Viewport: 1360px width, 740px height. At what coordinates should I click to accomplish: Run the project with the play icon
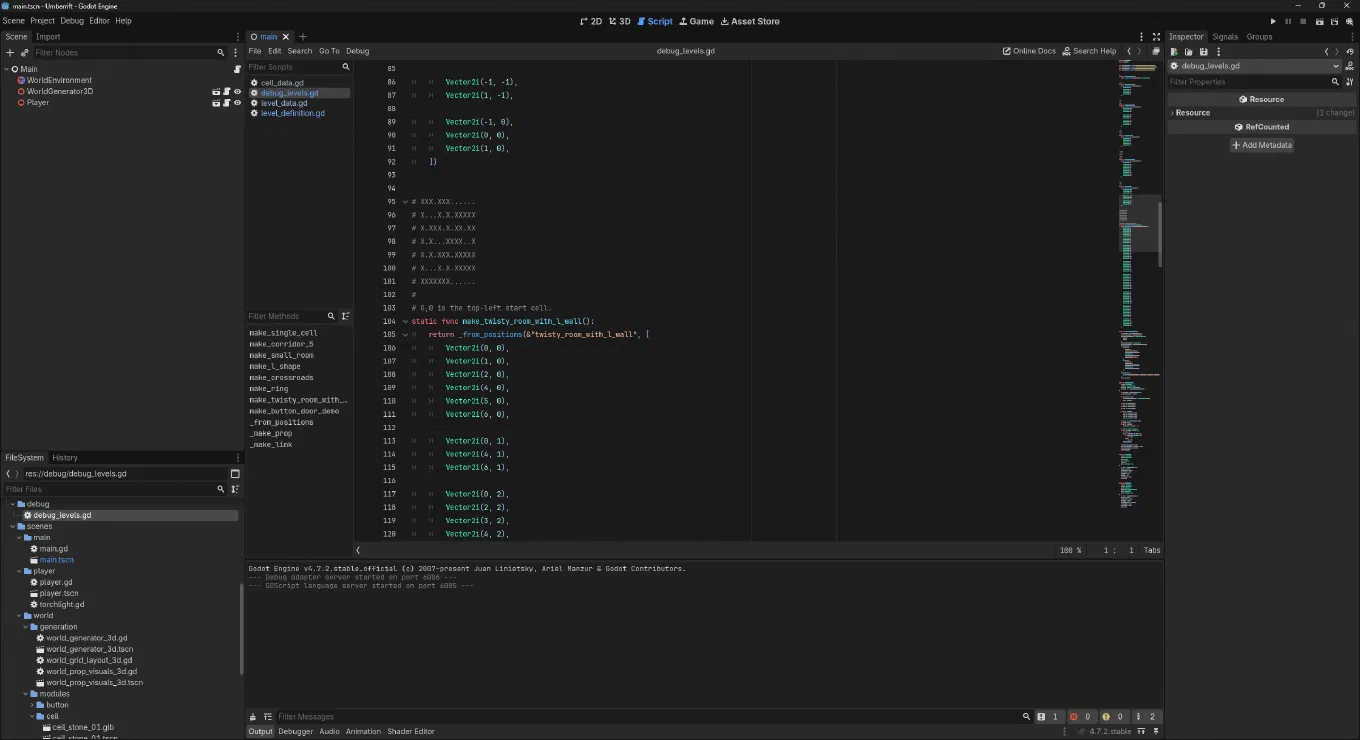click(1273, 21)
